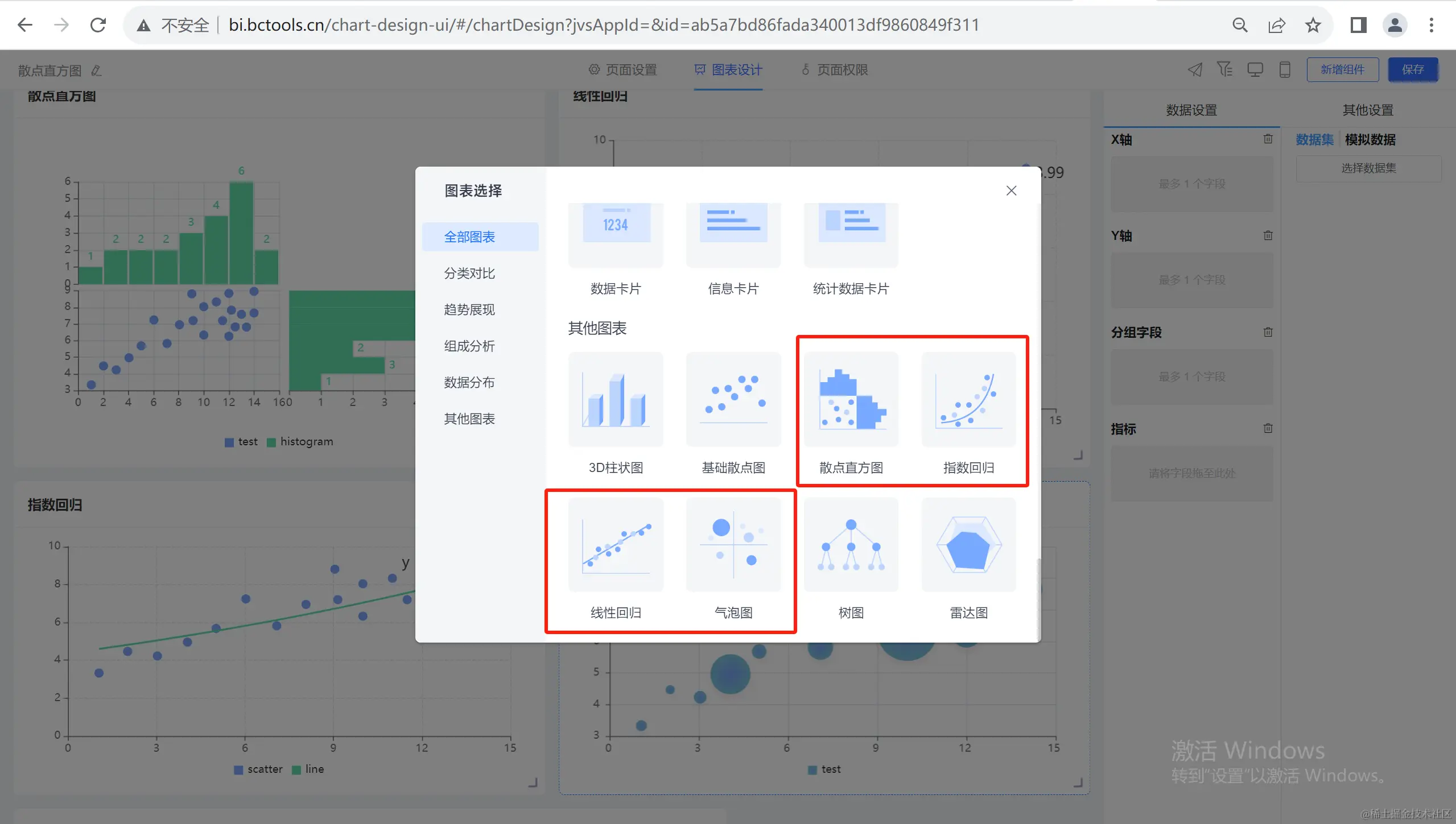1456x824 pixels.
Task: Click the 保存 save button
Action: (1412, 69)
